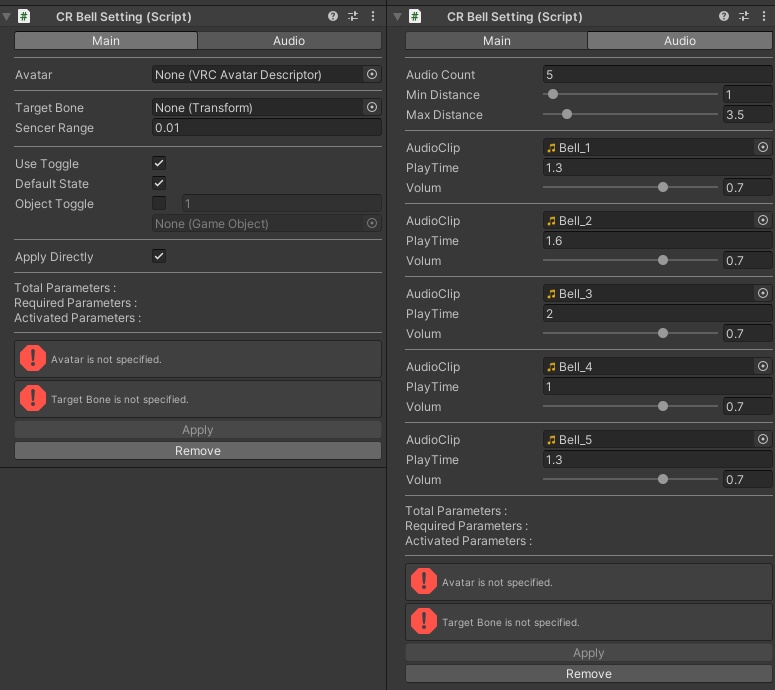Open object picker for Bell_1 AudioClip

[763, 148]
